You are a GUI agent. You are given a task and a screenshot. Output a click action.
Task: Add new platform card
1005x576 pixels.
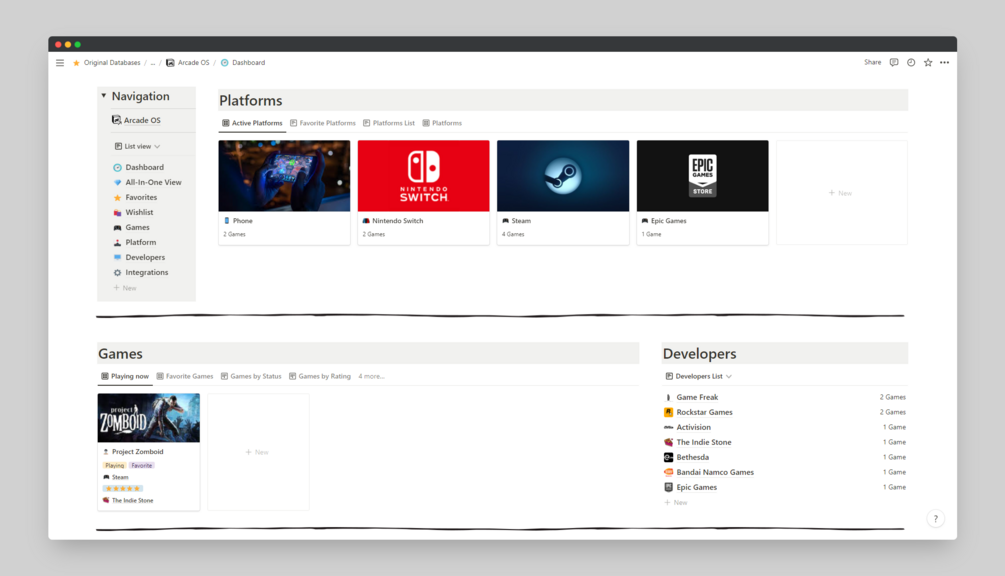[842, 193]
